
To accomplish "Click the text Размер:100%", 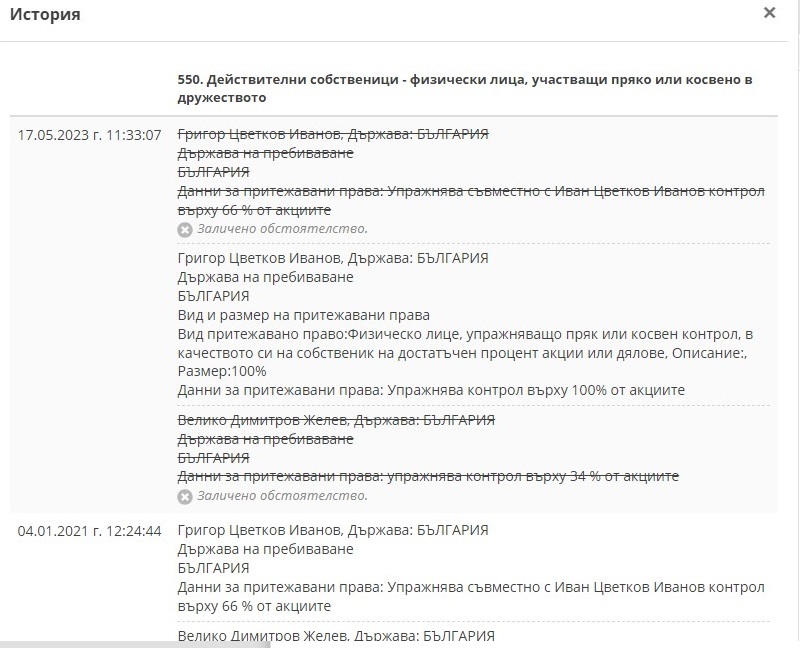I will pos(222,371).
